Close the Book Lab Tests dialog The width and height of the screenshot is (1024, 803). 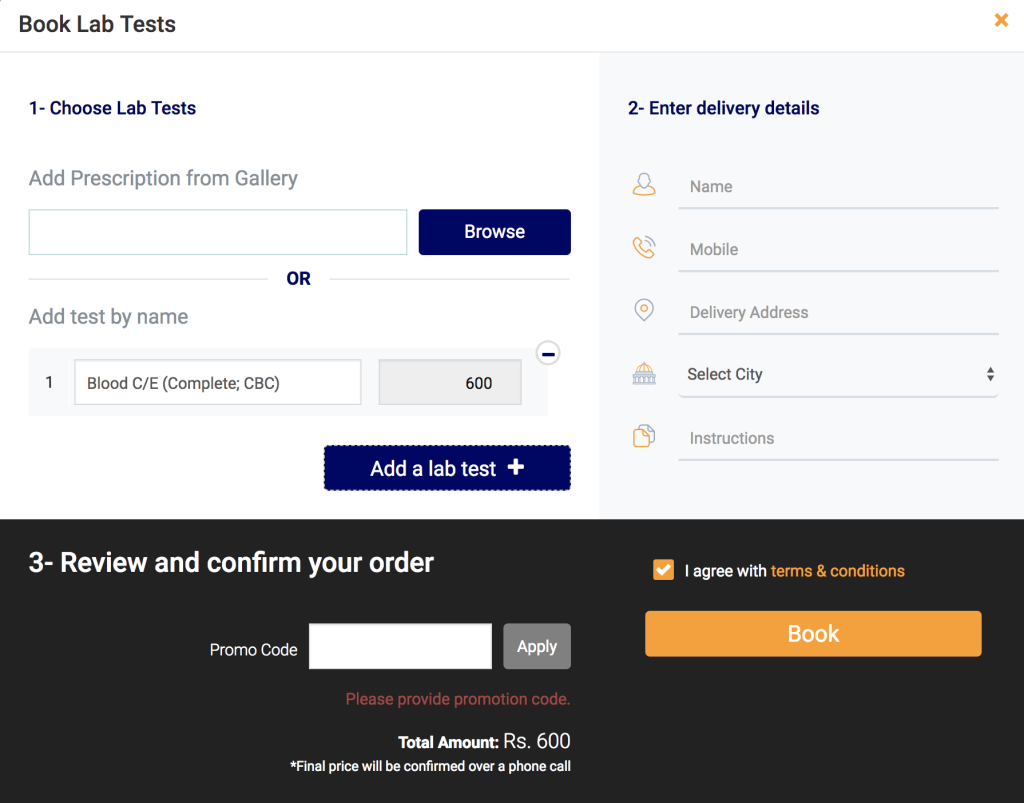[x=1000, y=20]
